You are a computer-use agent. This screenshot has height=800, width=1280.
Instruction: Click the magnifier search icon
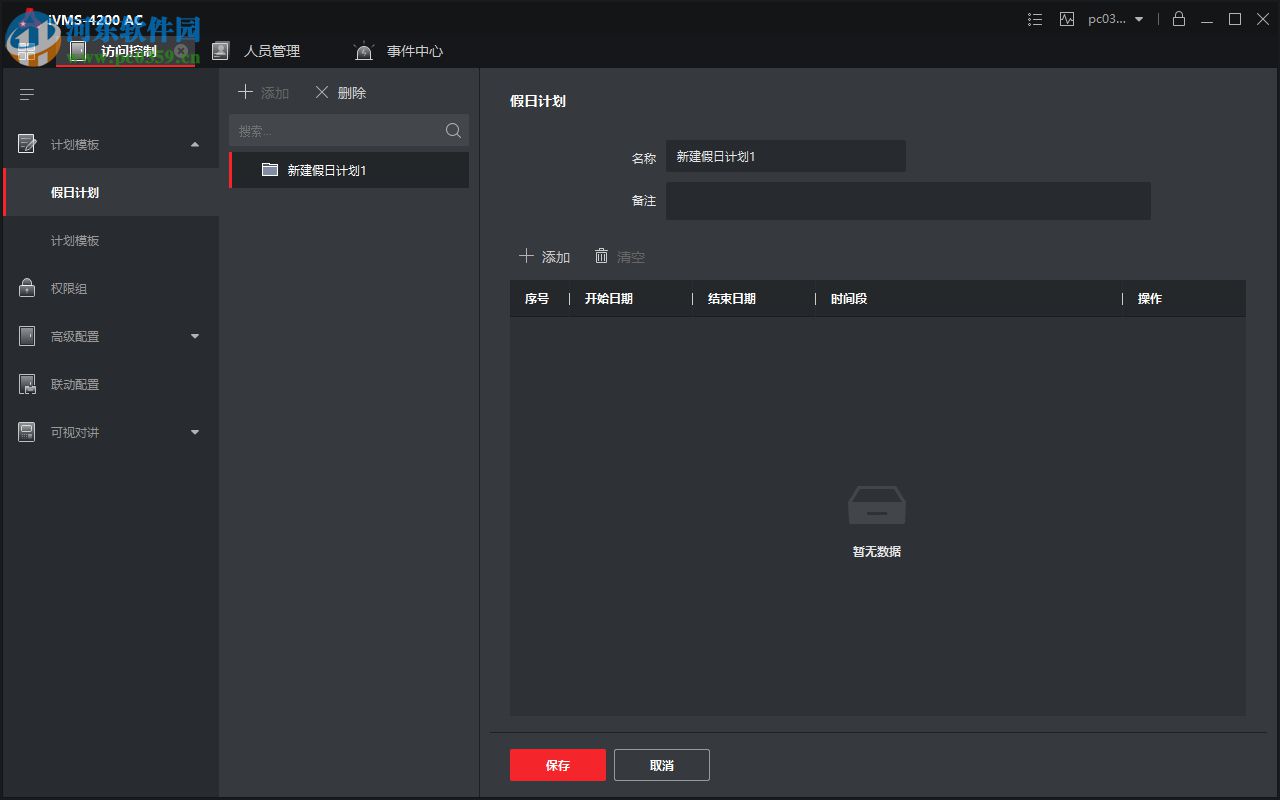[453, 130]
